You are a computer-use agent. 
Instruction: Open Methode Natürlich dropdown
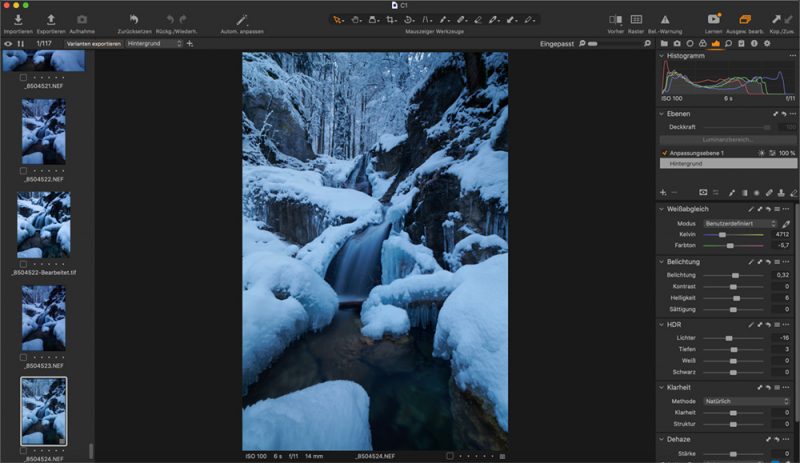click(746, 401)
